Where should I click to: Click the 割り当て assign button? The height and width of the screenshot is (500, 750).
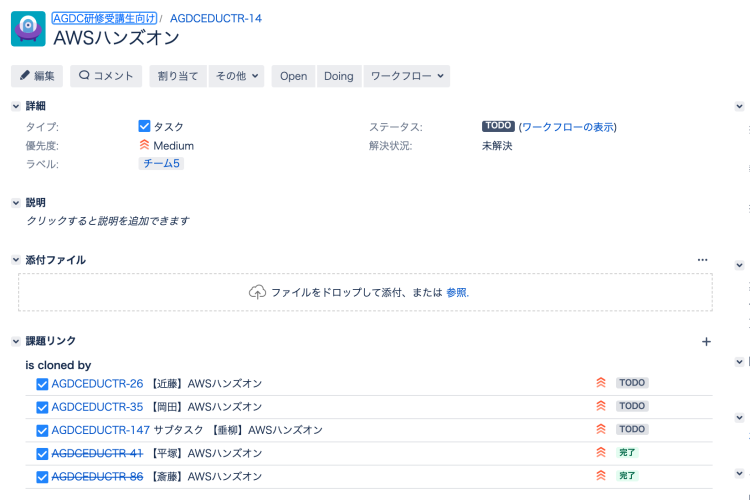pyautogui.click(x=178, y=76)
